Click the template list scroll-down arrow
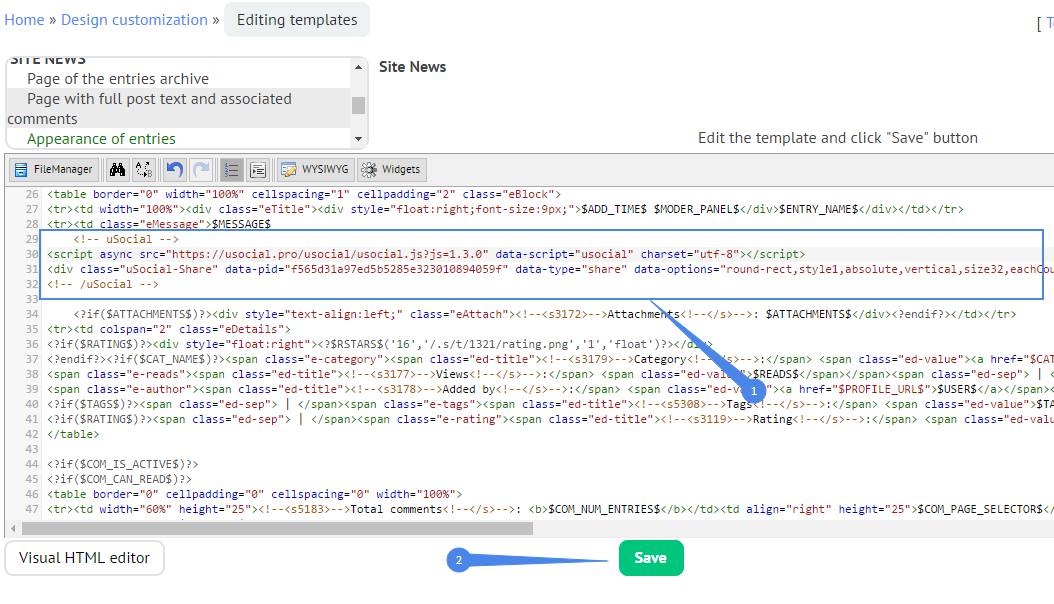Screen dimensions: 1054x604 coord(358,139)
